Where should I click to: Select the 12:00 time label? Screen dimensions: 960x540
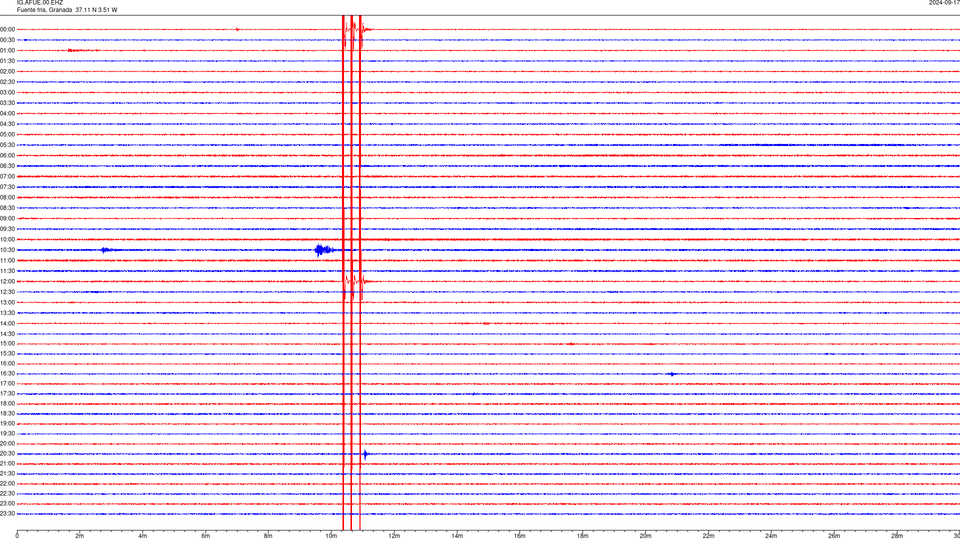(x=8, y=282)
